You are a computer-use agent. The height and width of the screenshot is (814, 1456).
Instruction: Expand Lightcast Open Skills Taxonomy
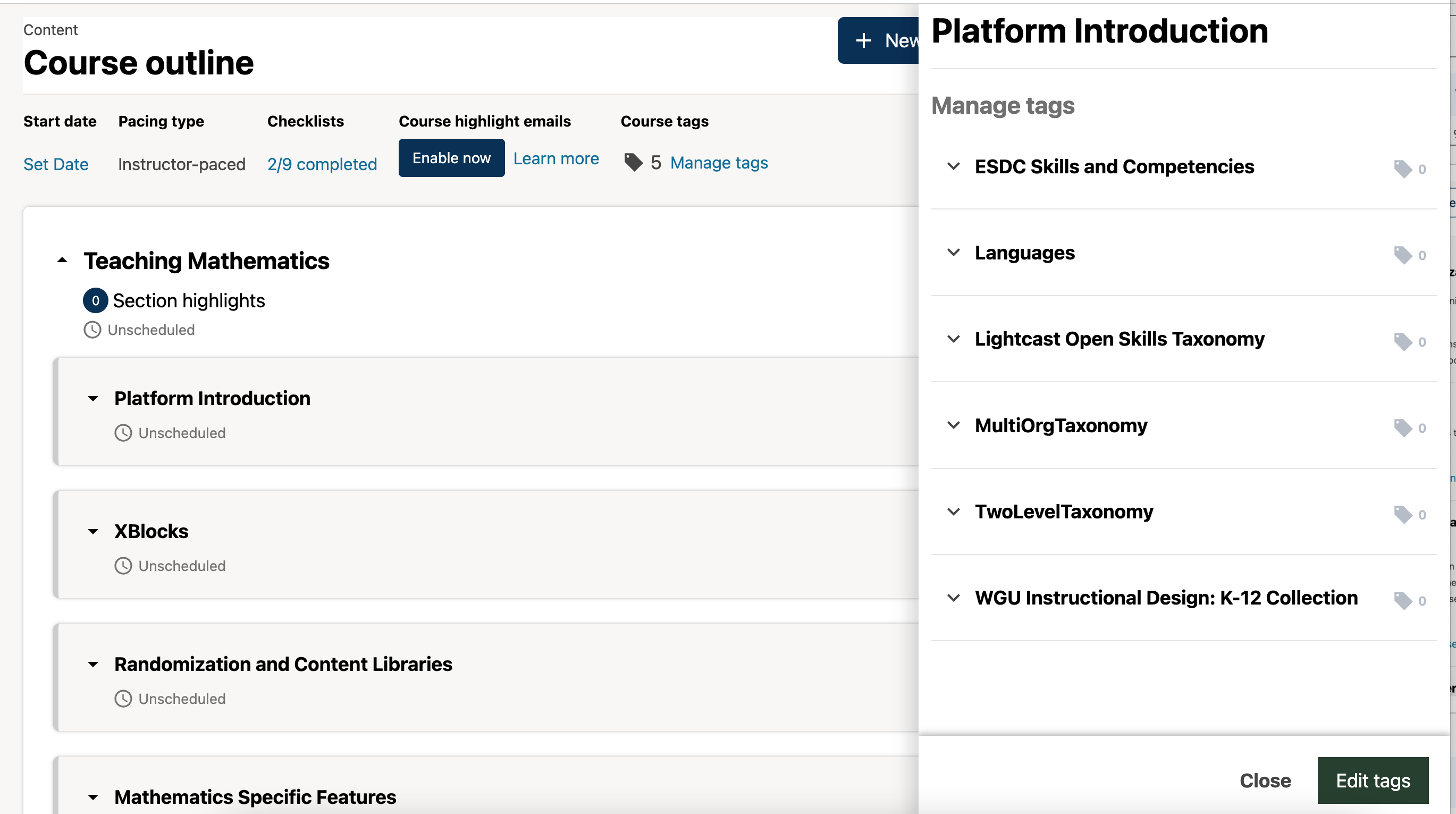point(954,339)
